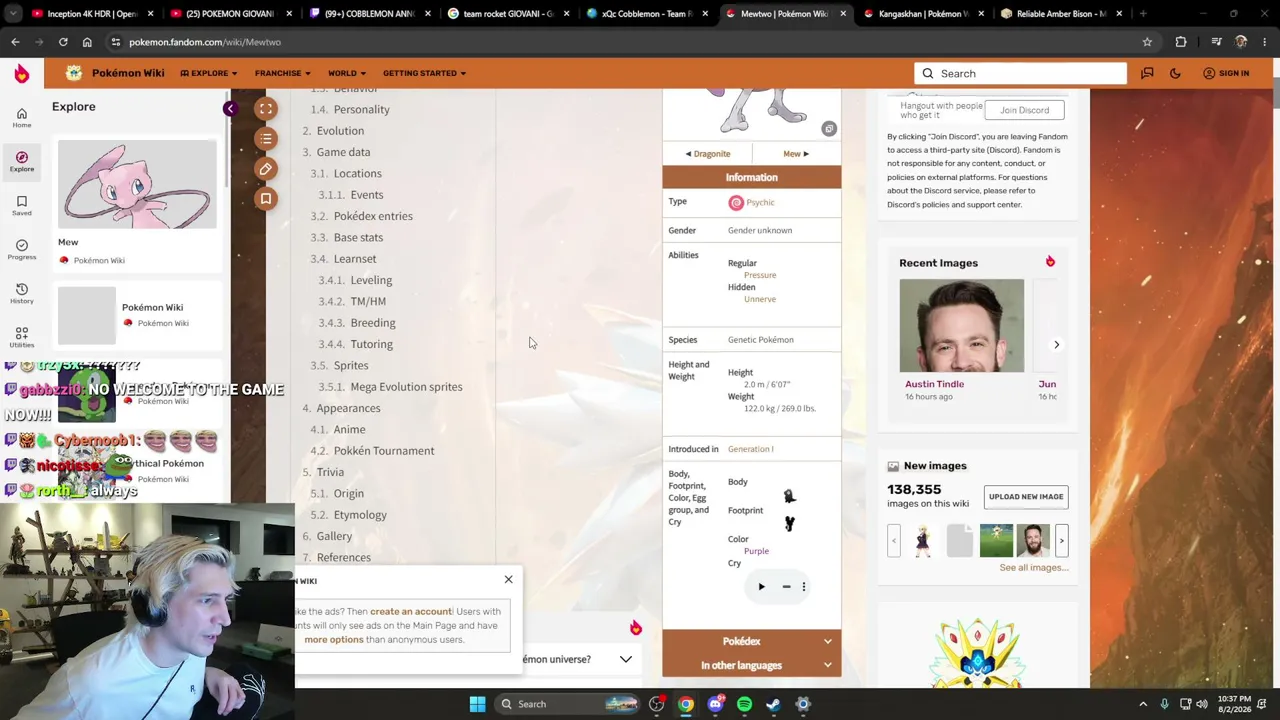The height and width of the screenshot is (720, 1280).
Task: Open the Mewtwo image gallery icon
Action: click(x=829, y=129)
